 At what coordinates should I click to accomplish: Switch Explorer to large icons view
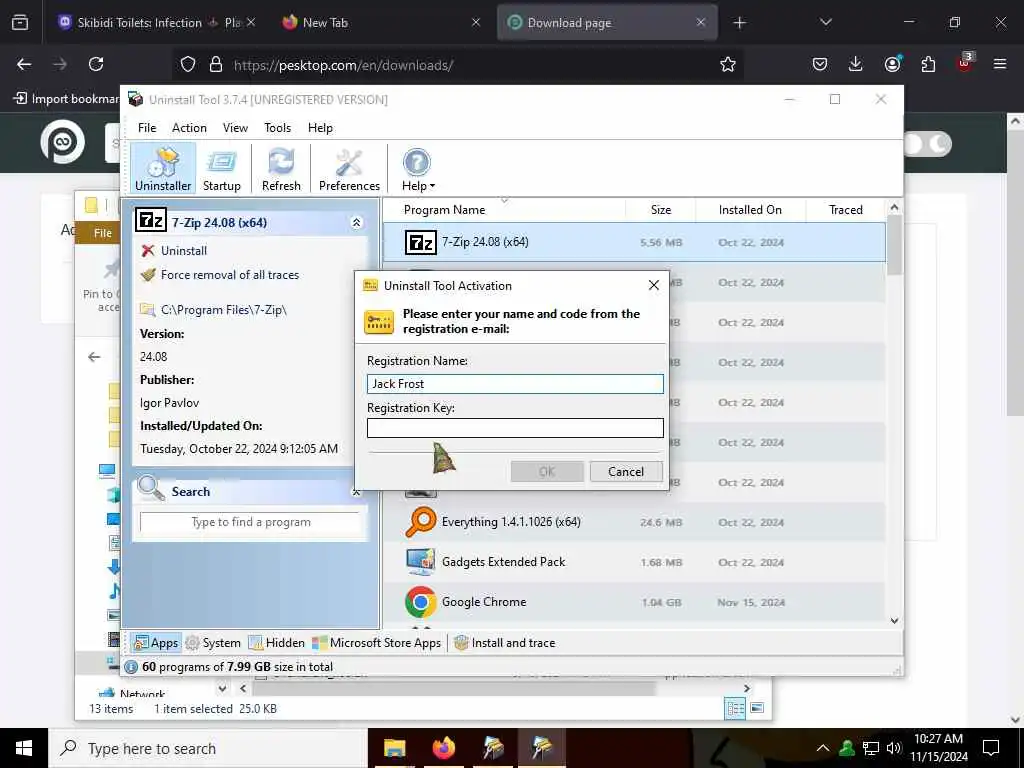[x=757, y=708]
